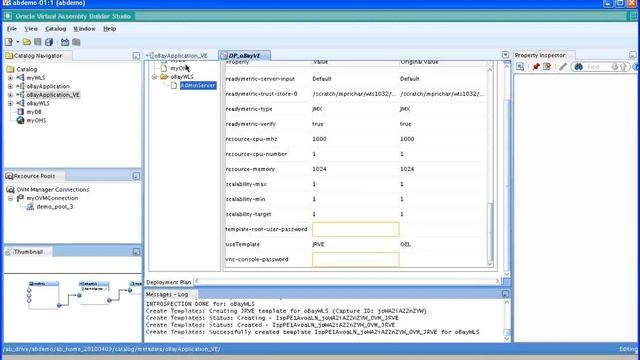The width and height of the screenshot is (640, 360).
Task: Expand the oBayApplication_VE catalog node
Action: (x=10, y=95)
